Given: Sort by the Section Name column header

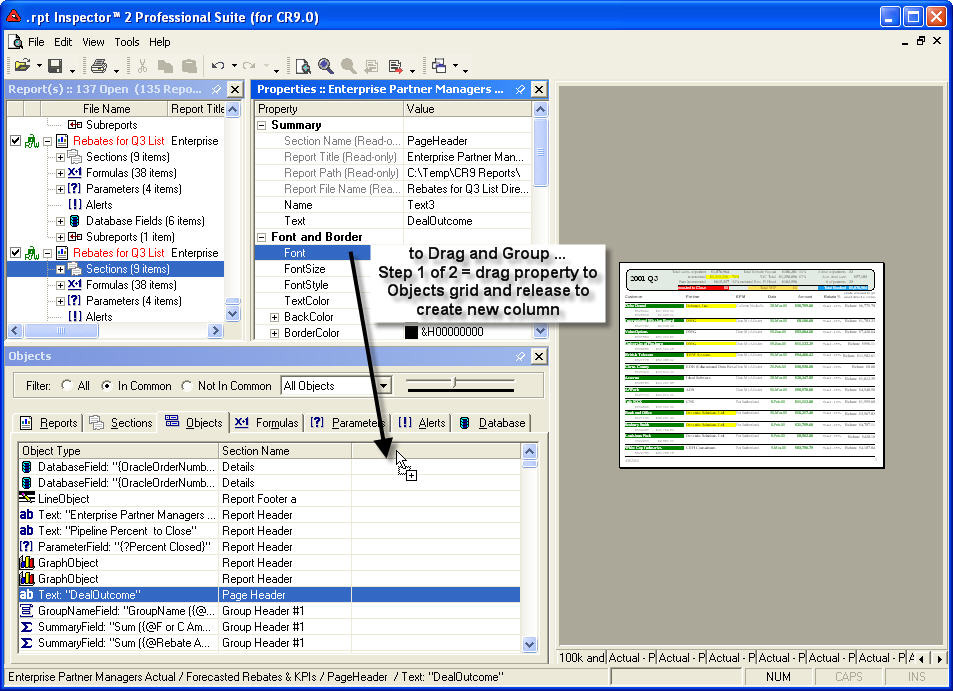Looking at the screenshot, I should pos(284,450).
